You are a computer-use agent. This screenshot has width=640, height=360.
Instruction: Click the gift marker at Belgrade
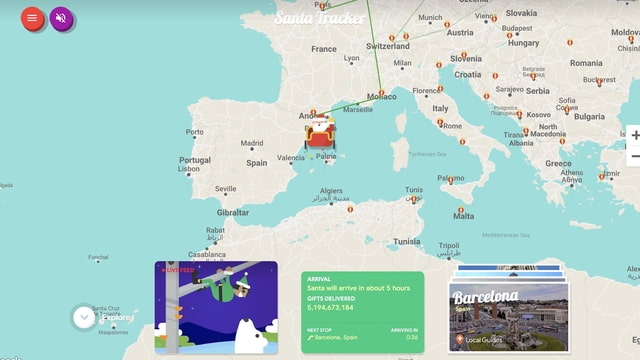[x=533, y=76]
